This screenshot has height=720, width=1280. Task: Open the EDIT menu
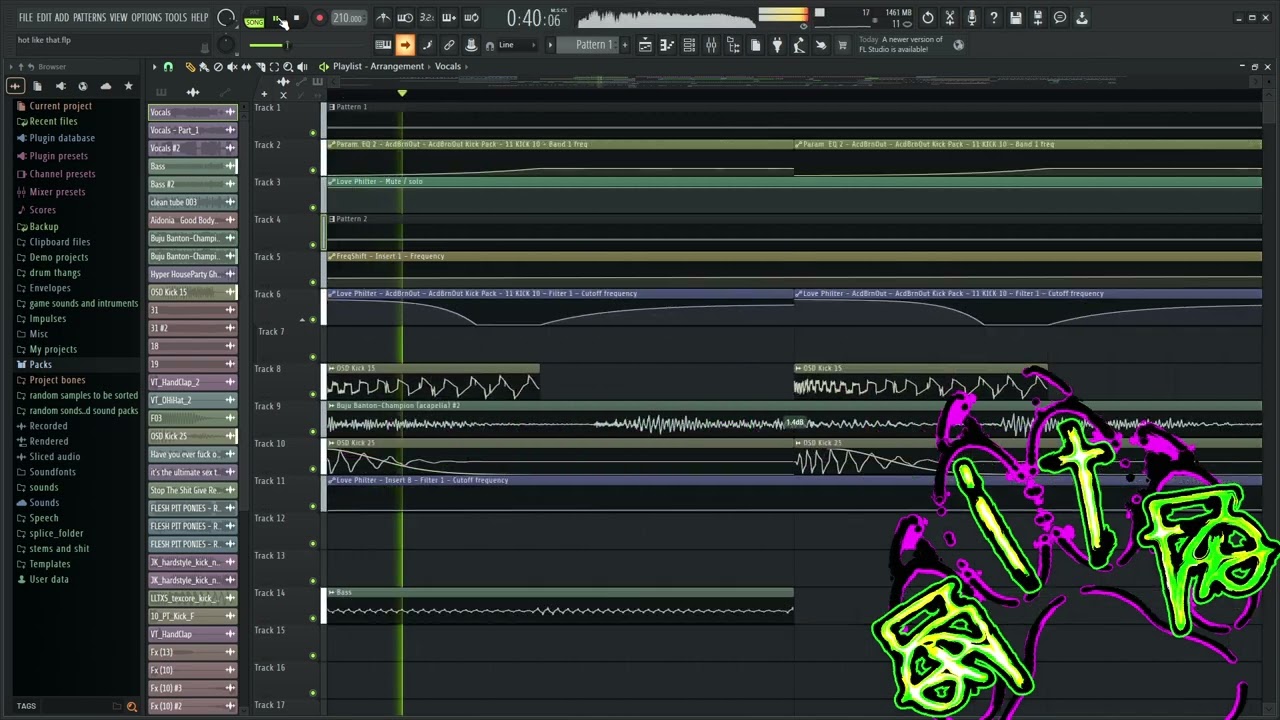[x=44, y=18]
